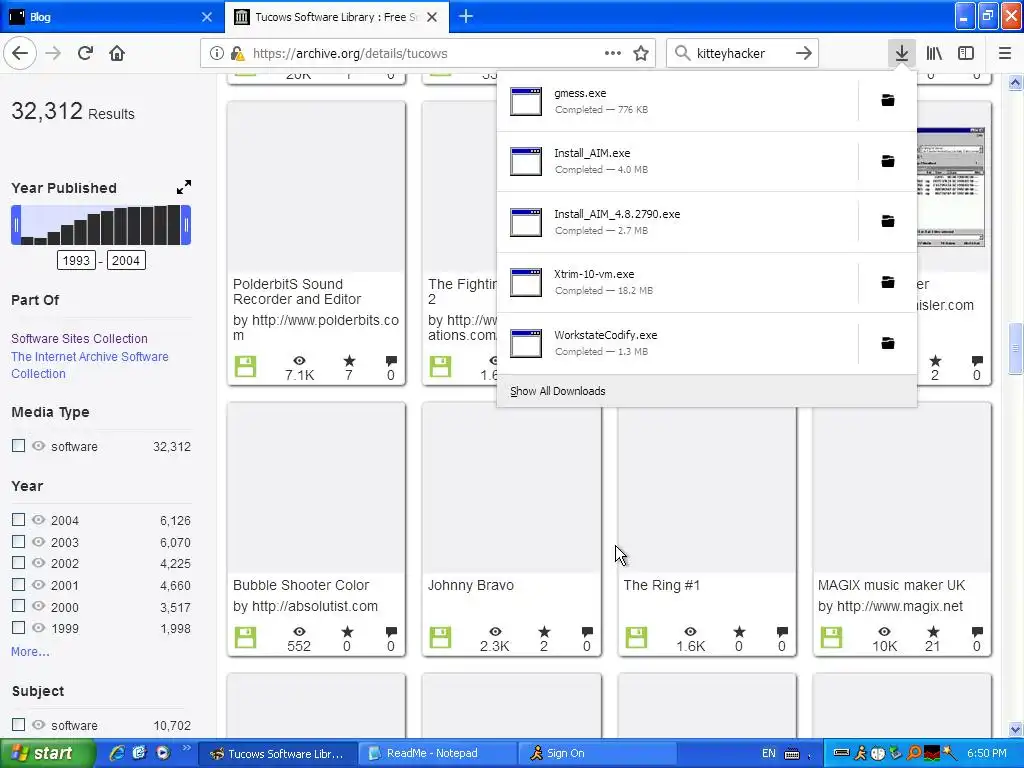1024x768 pixels.
Task: Click the EN language indicator
Action: point(769,753)
